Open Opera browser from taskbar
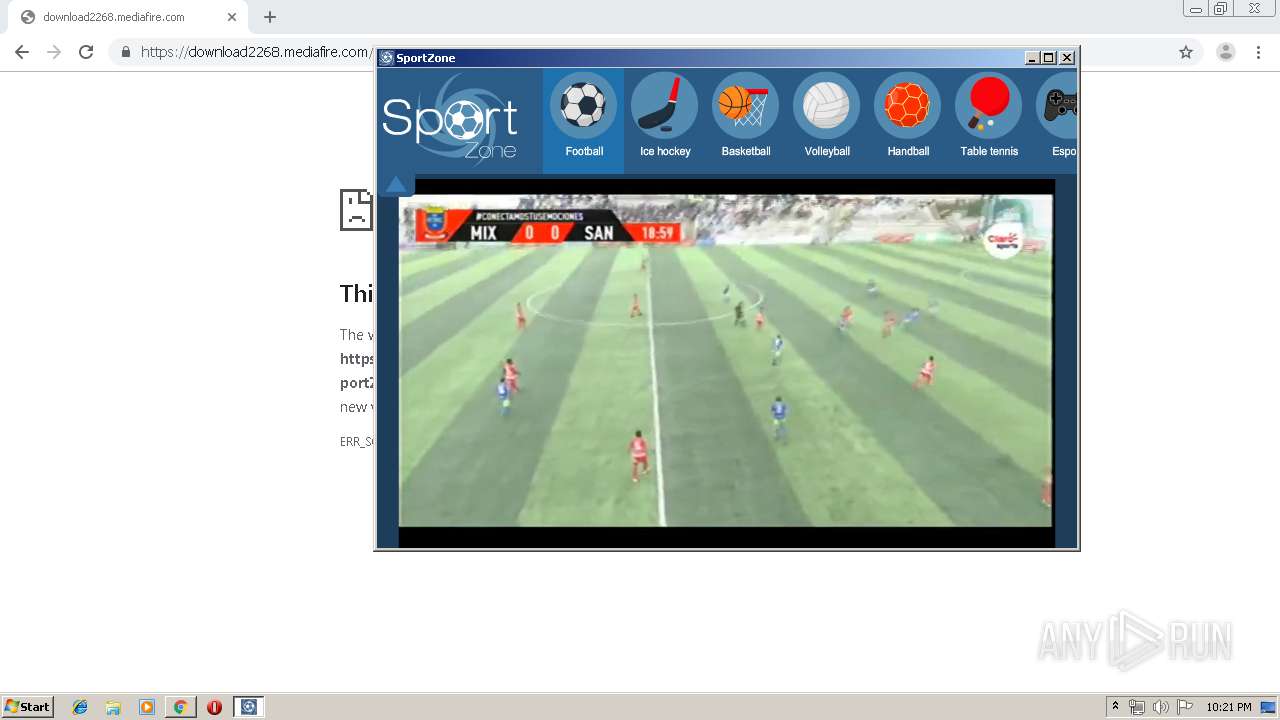The image size is (1280, 720). click(214, 707)
